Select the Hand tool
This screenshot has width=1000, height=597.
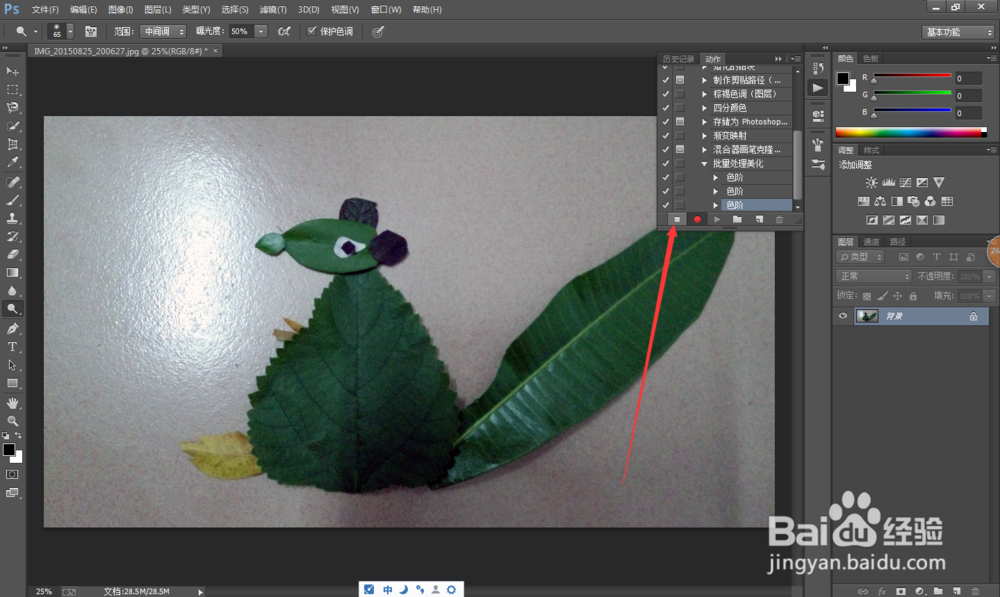click(x=12, y=403)
